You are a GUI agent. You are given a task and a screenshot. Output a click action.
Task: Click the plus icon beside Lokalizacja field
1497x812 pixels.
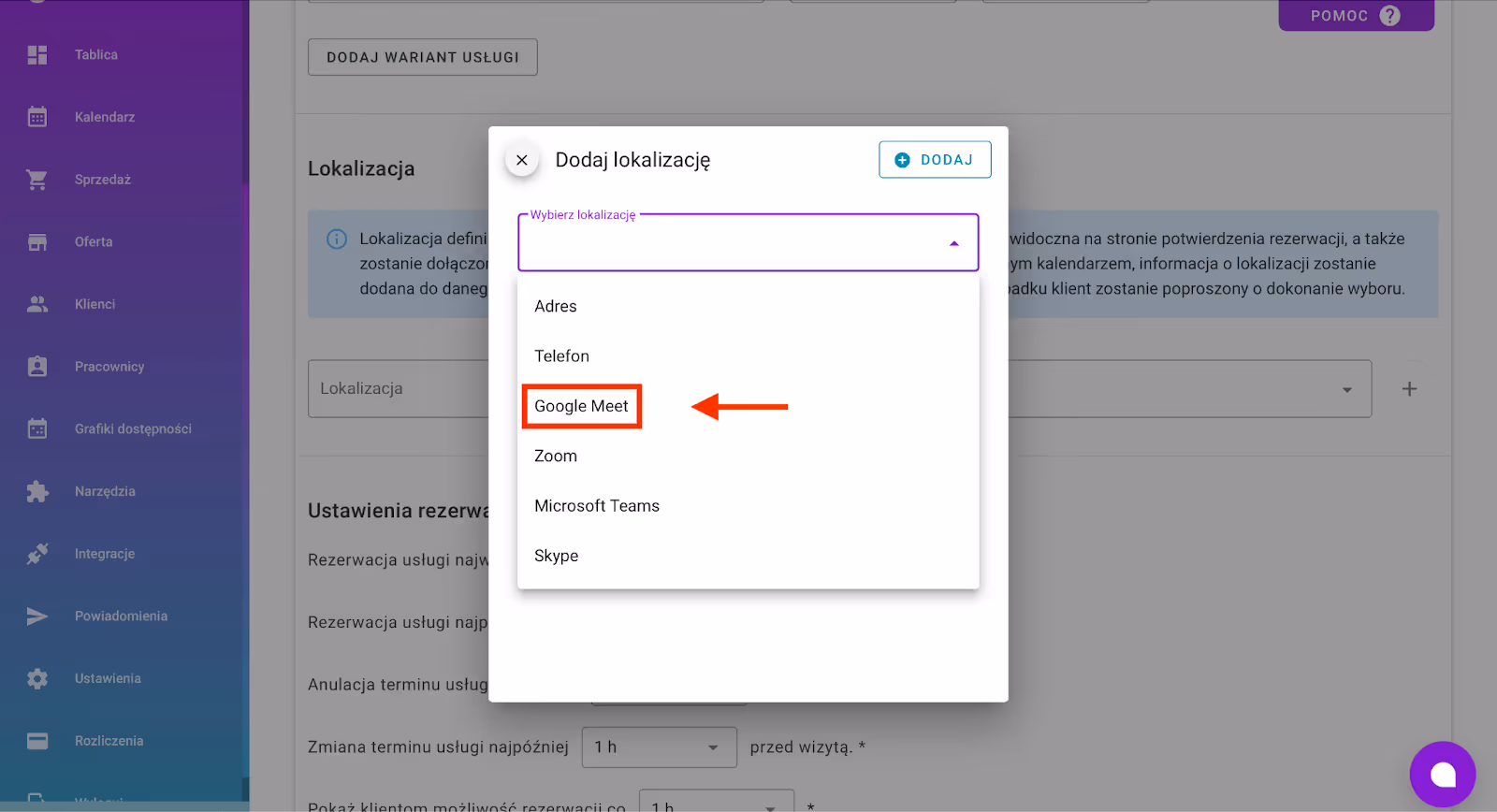1409,389
